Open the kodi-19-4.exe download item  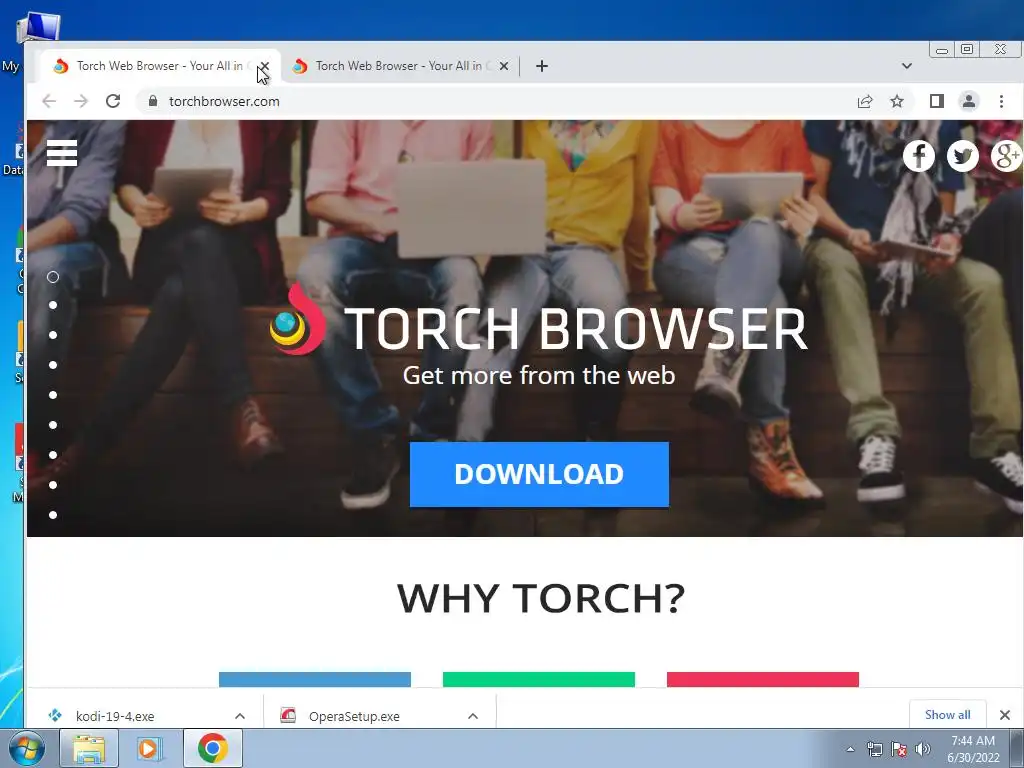click(x=114, y=716)
